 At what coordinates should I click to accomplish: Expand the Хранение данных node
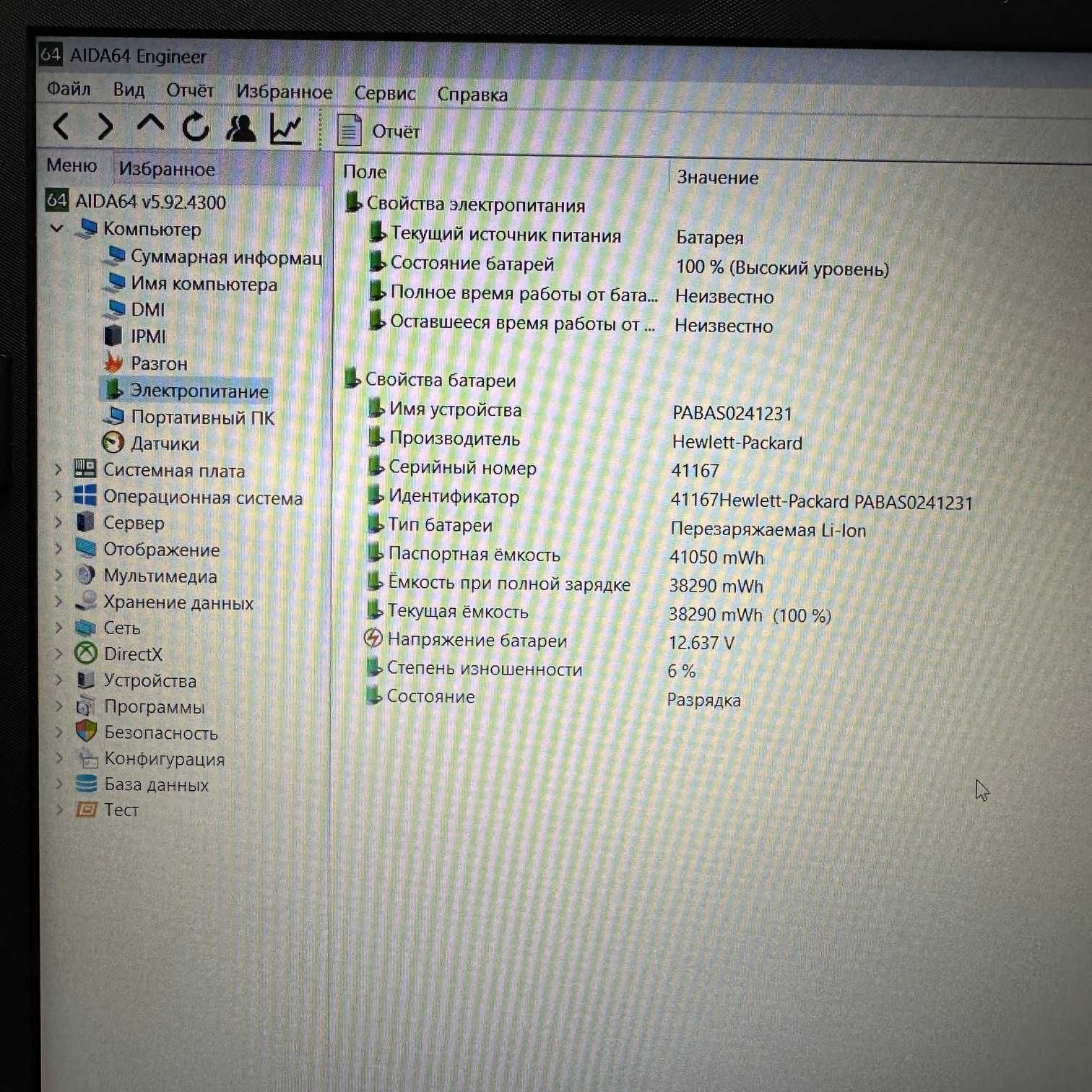pos(58,602)
